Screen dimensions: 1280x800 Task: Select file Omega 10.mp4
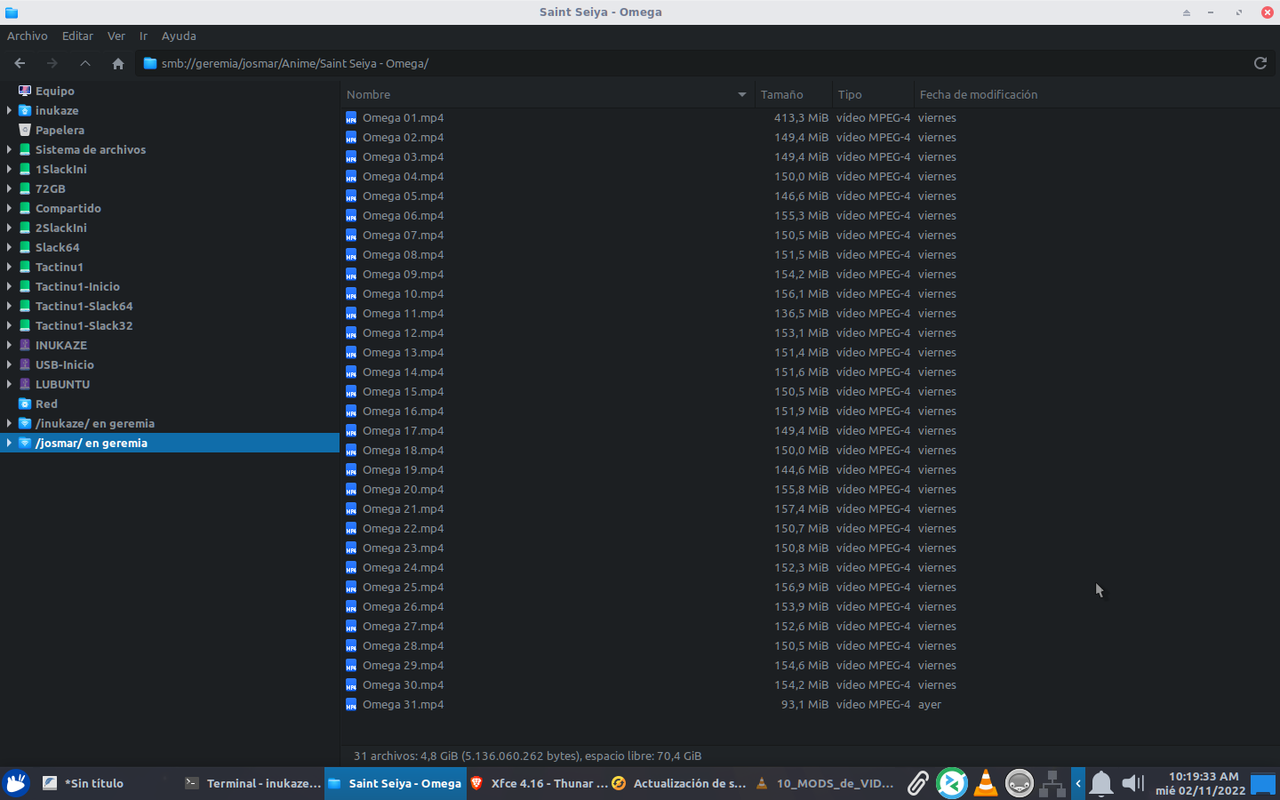point(403,294)
